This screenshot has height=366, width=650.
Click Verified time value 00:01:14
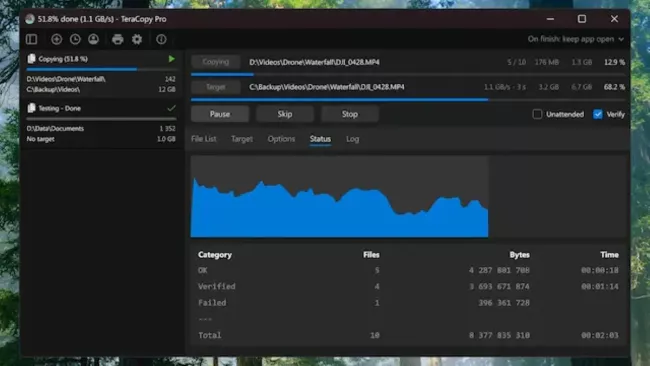pyautogui.click(x=599, y=286)
